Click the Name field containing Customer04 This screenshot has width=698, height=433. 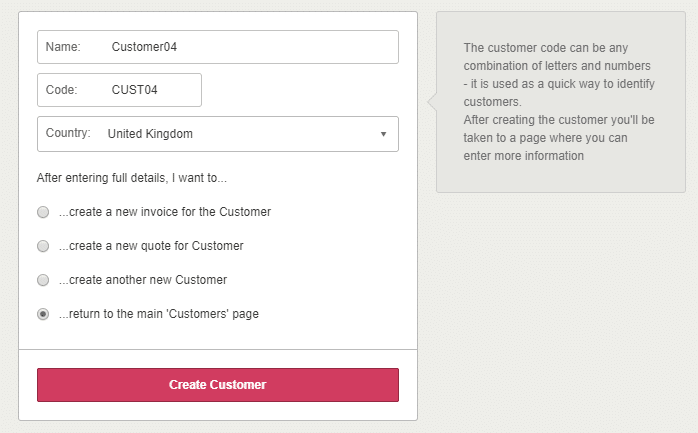[250, 47]
